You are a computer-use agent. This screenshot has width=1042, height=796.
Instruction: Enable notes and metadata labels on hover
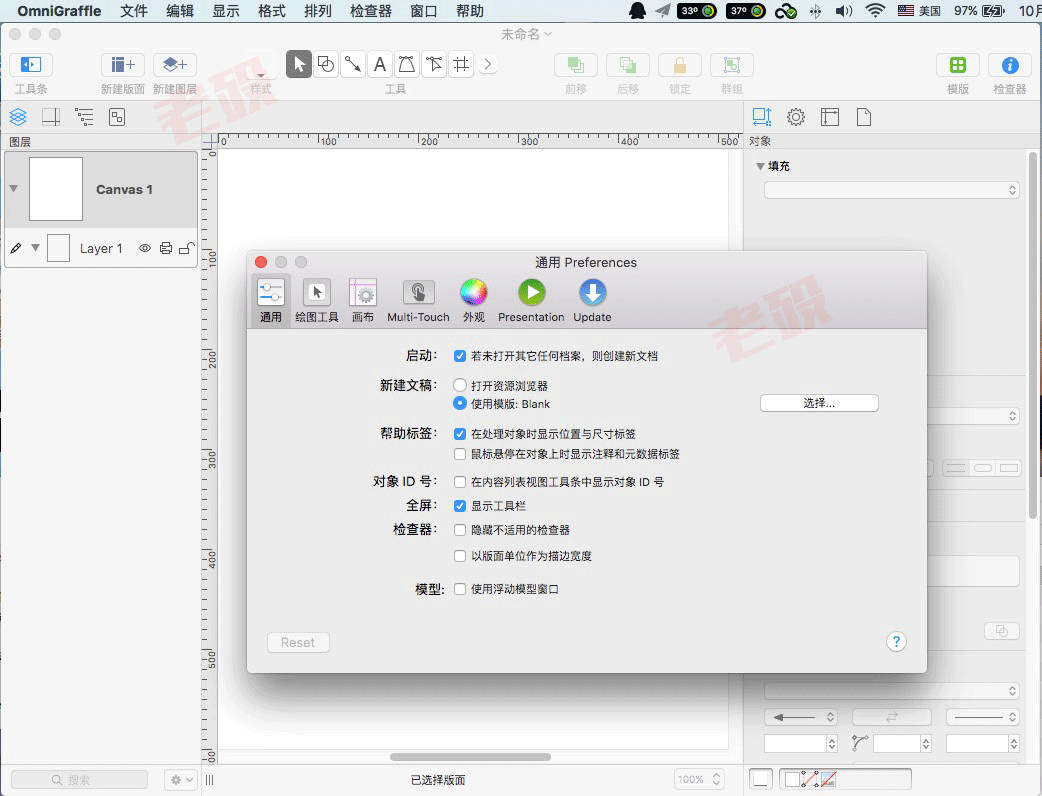[459, 454]
